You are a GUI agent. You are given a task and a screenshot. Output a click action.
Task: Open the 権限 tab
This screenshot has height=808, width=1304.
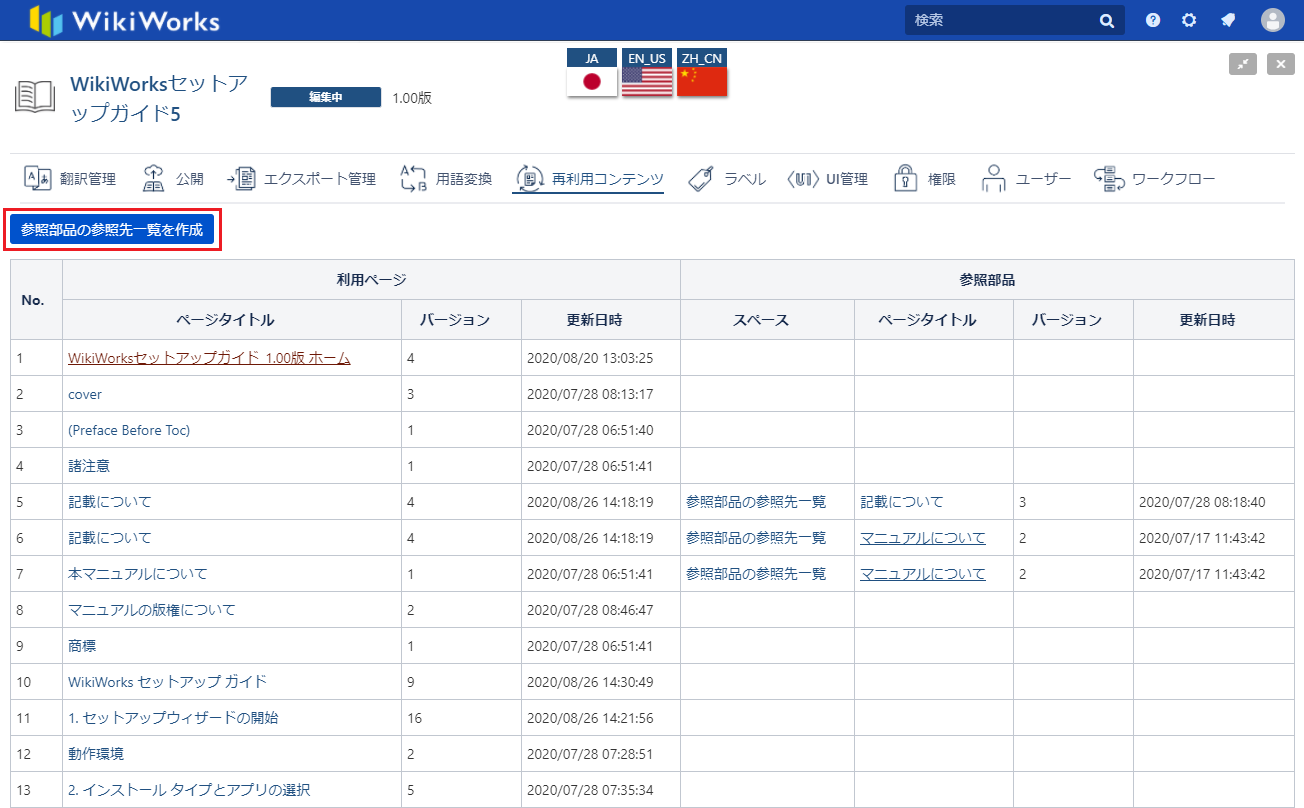click(x=925, y=179)
